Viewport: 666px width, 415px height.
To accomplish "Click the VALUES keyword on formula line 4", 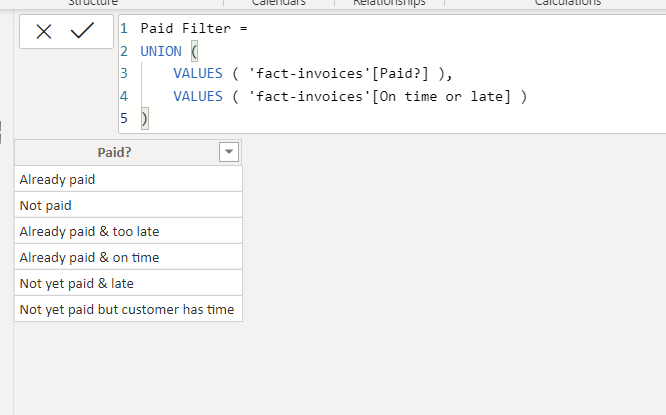I will [198, 96].
